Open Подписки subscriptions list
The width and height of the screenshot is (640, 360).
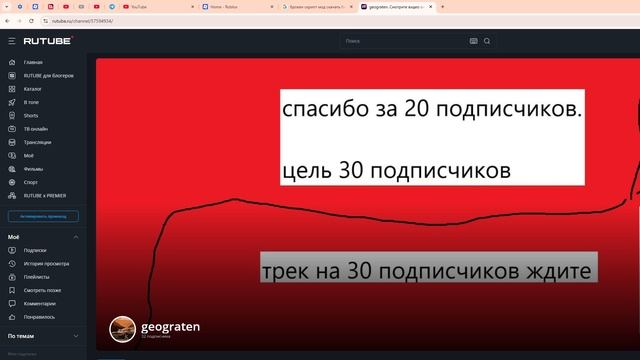[x=35, y=250]
